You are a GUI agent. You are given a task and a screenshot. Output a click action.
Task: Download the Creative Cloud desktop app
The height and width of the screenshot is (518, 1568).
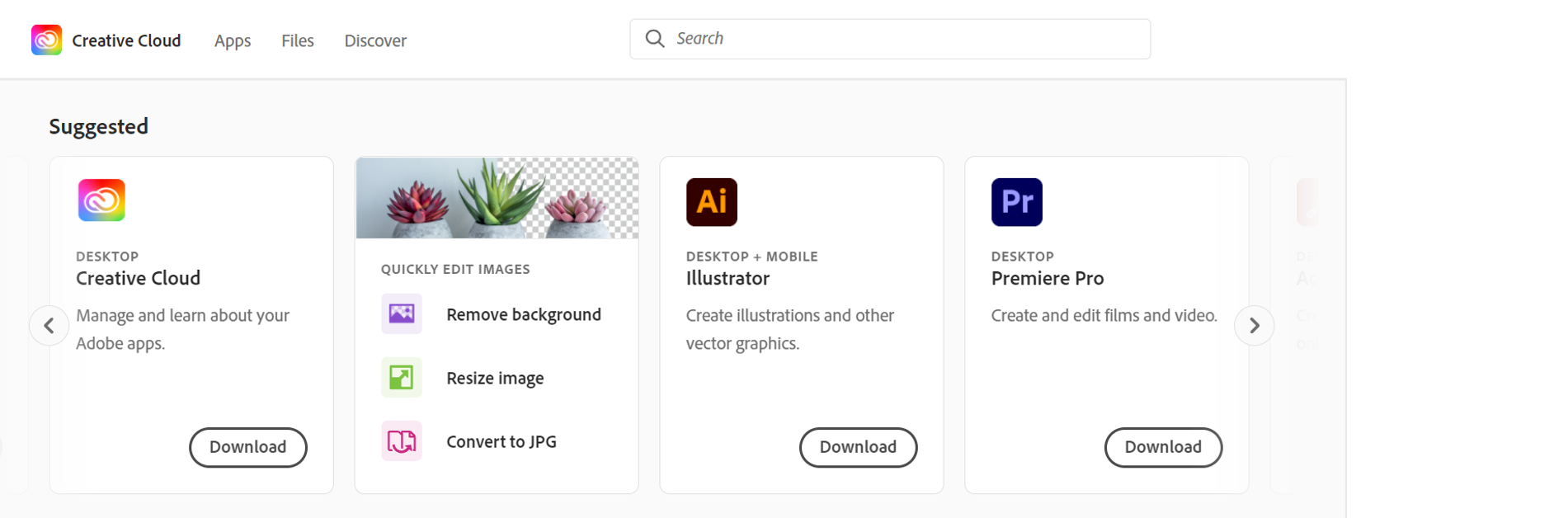(x=248, y=447)
